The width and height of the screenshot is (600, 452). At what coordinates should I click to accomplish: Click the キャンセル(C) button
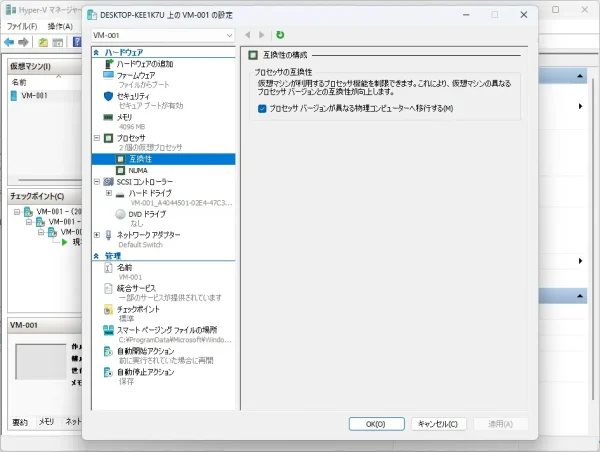click(439, 424)
